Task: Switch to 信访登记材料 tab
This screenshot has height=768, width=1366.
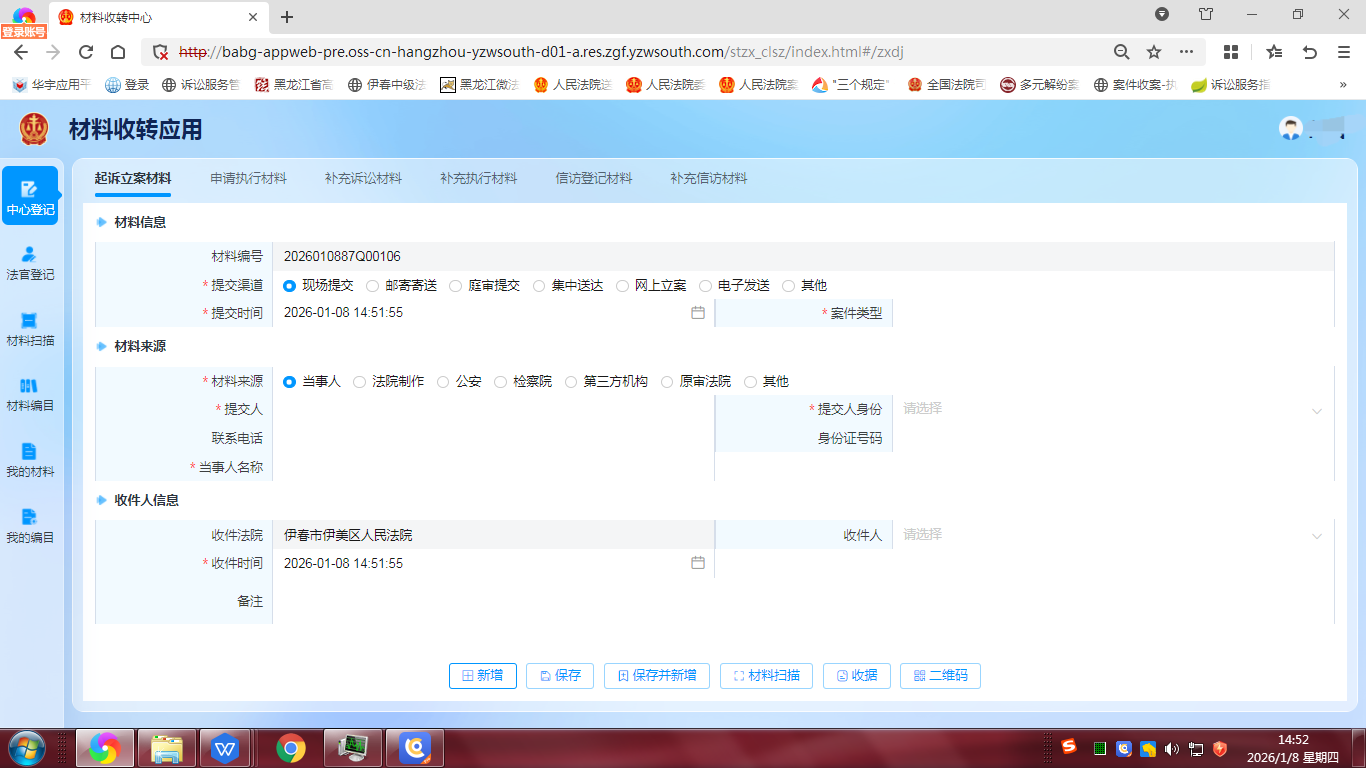Action: click(x=594, y=178)
